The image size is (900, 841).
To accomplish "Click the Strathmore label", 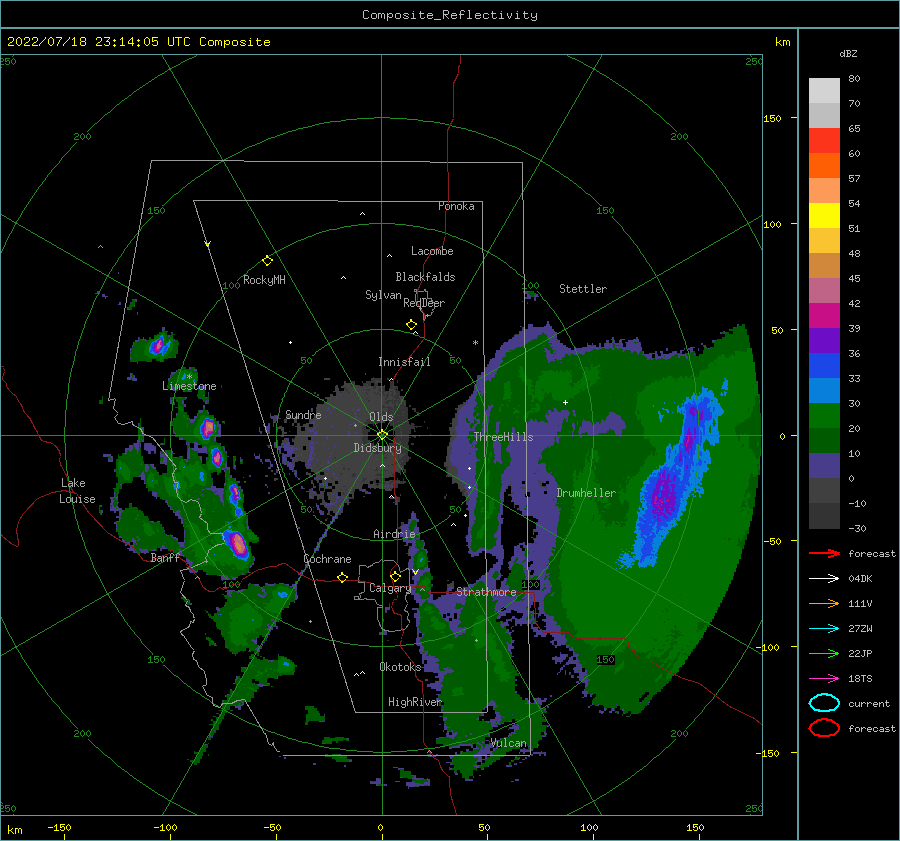I will click(x=486, y=592).
